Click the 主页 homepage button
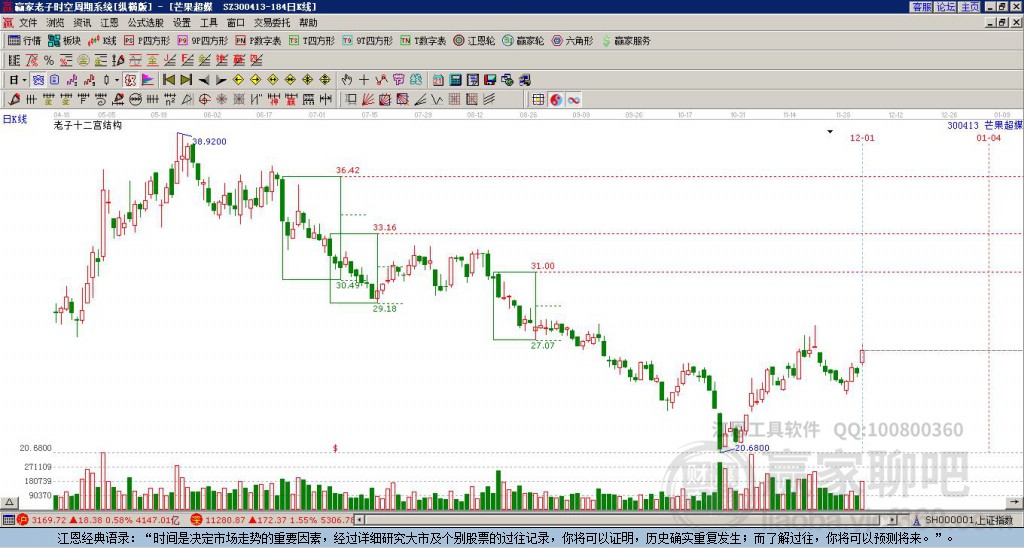The height and width of the screenshot is (548, 1024). point(970,7)
